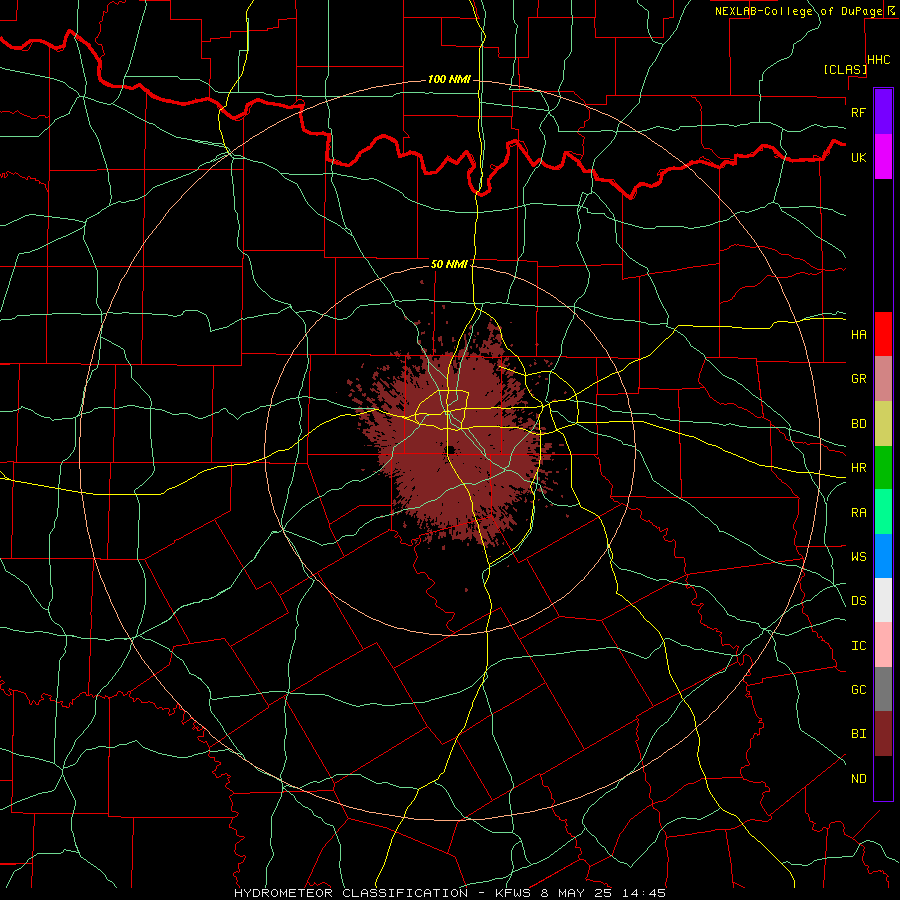Click the IC light pink legend swatch
Screen dimensions: 900x900
[883, 645]
